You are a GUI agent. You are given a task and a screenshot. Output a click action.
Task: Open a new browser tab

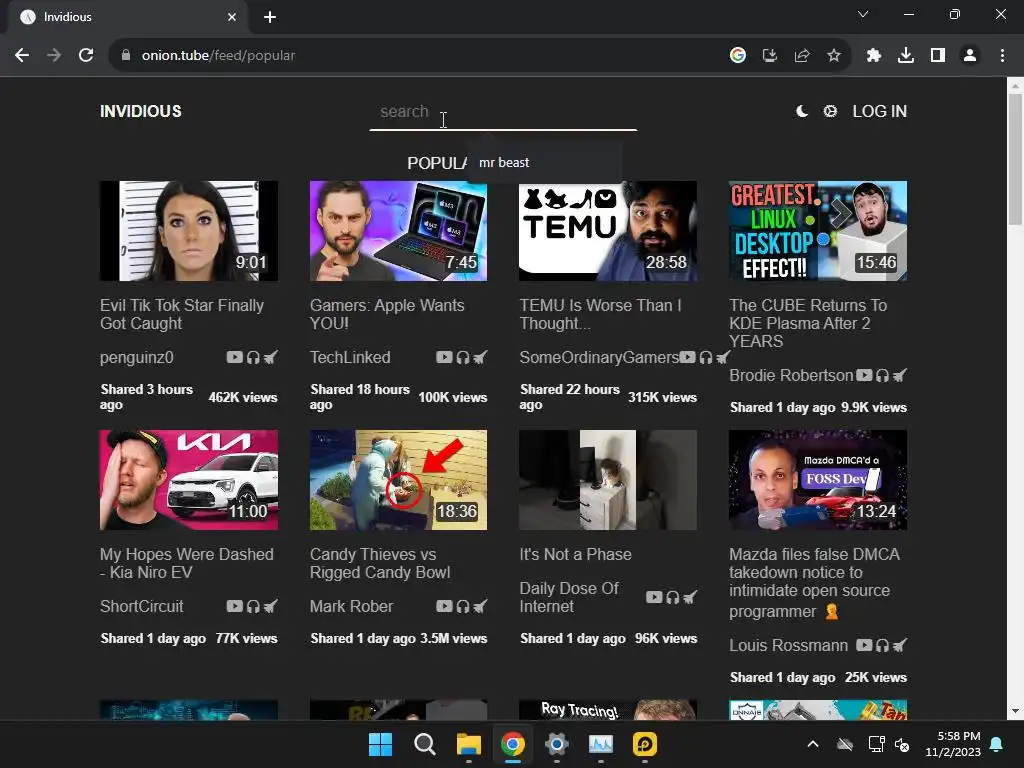coord(270,17)
